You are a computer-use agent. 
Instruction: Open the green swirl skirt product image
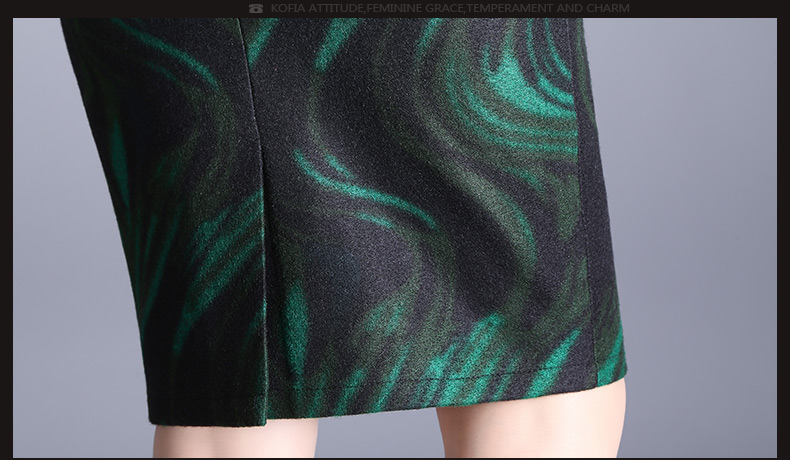coord(394,238)
